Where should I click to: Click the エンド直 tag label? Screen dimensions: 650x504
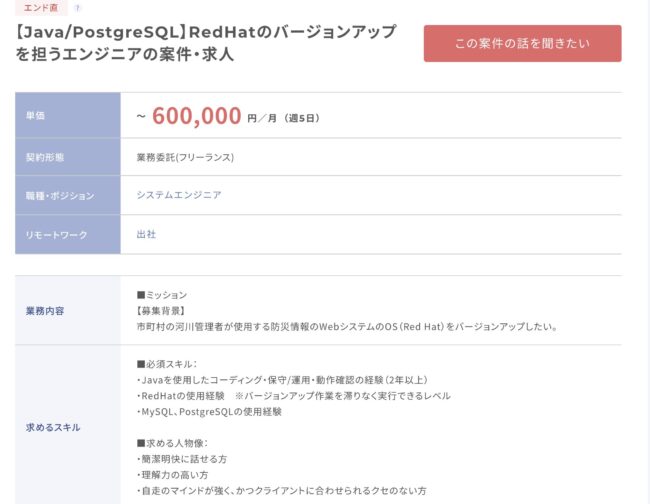pyautogui.click(x=41, y=7)
